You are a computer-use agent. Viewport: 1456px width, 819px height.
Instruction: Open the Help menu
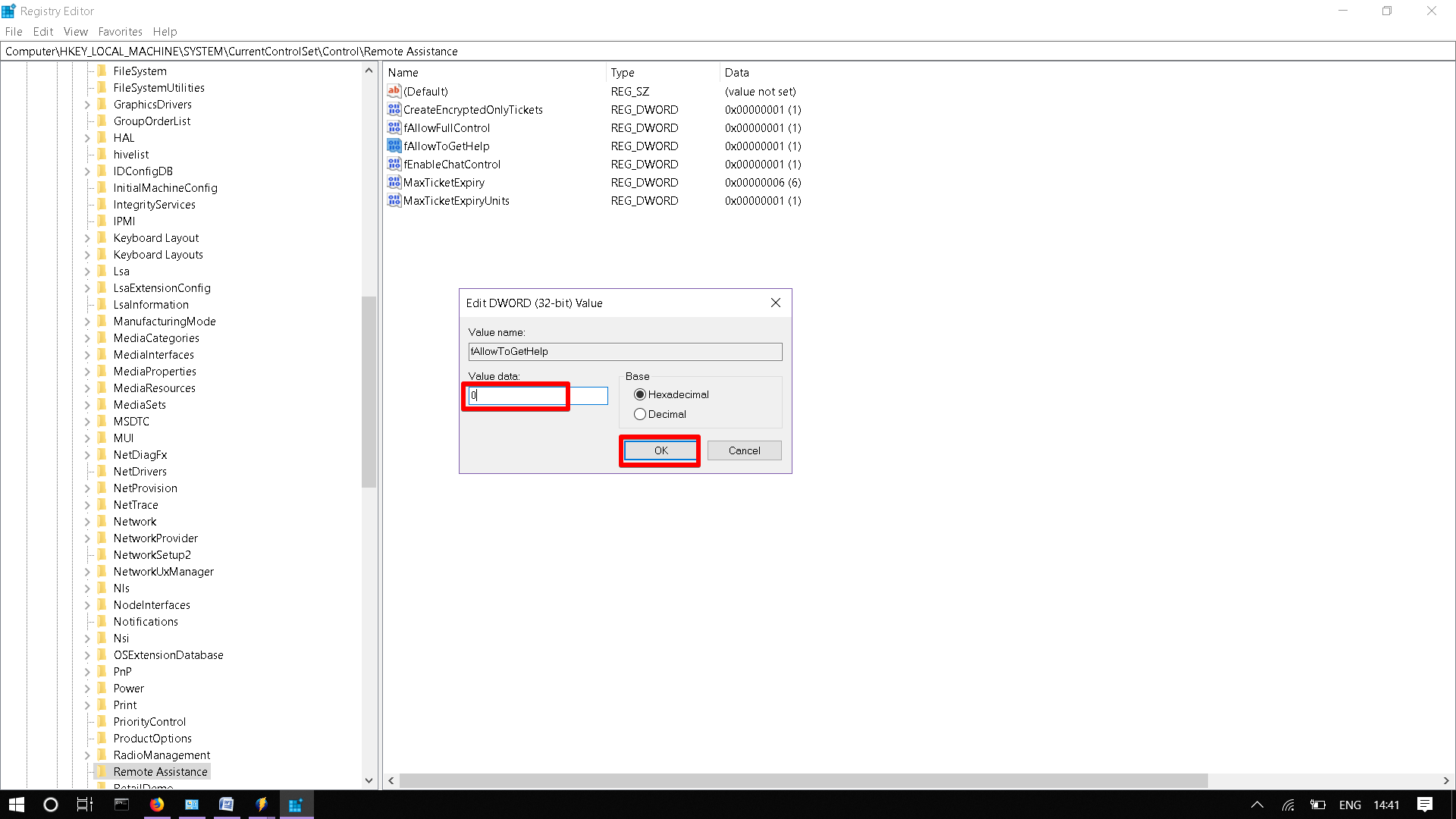[x=165, y=31]
